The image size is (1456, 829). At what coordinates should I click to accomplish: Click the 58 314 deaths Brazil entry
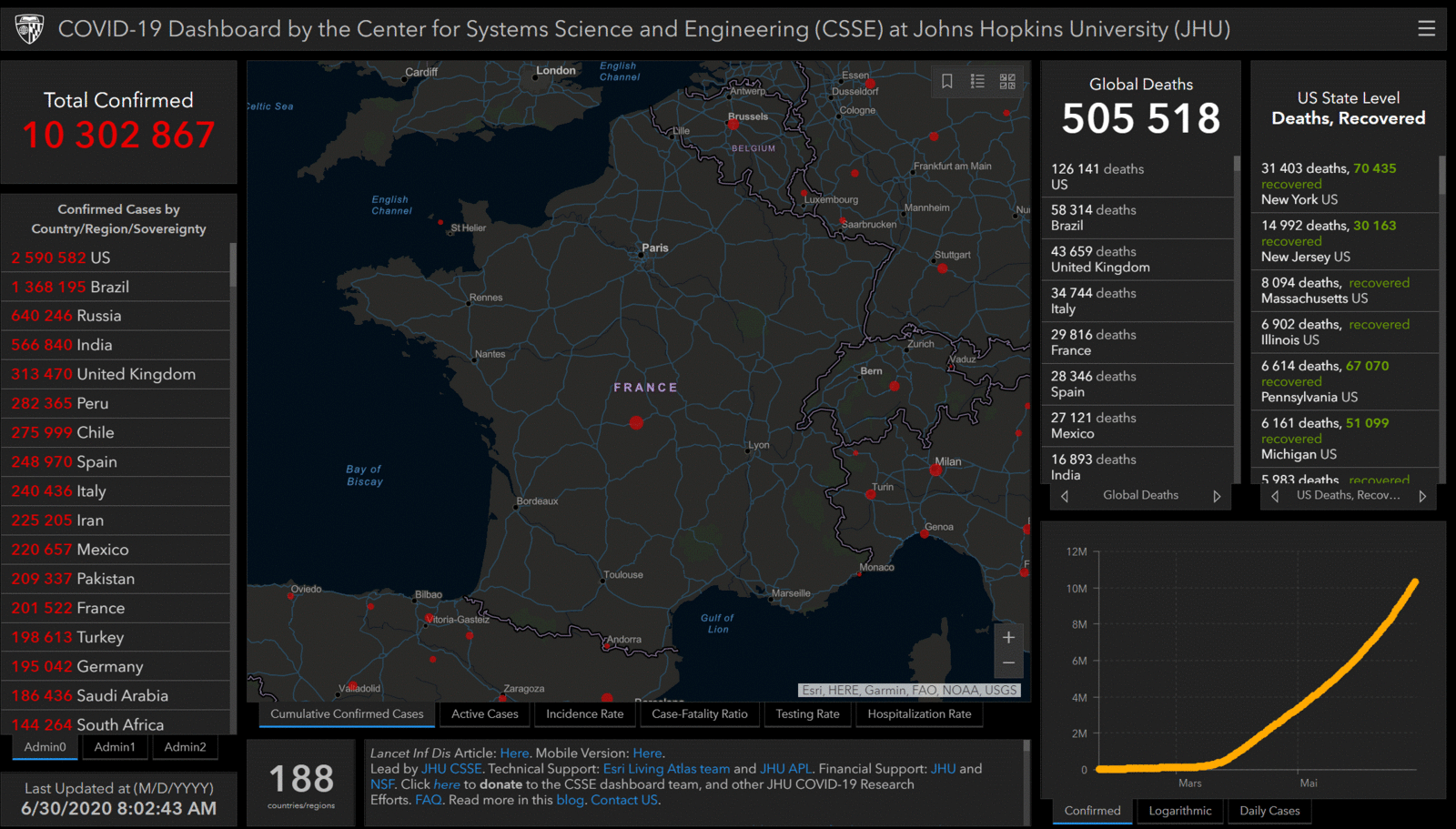point(1137,217)
